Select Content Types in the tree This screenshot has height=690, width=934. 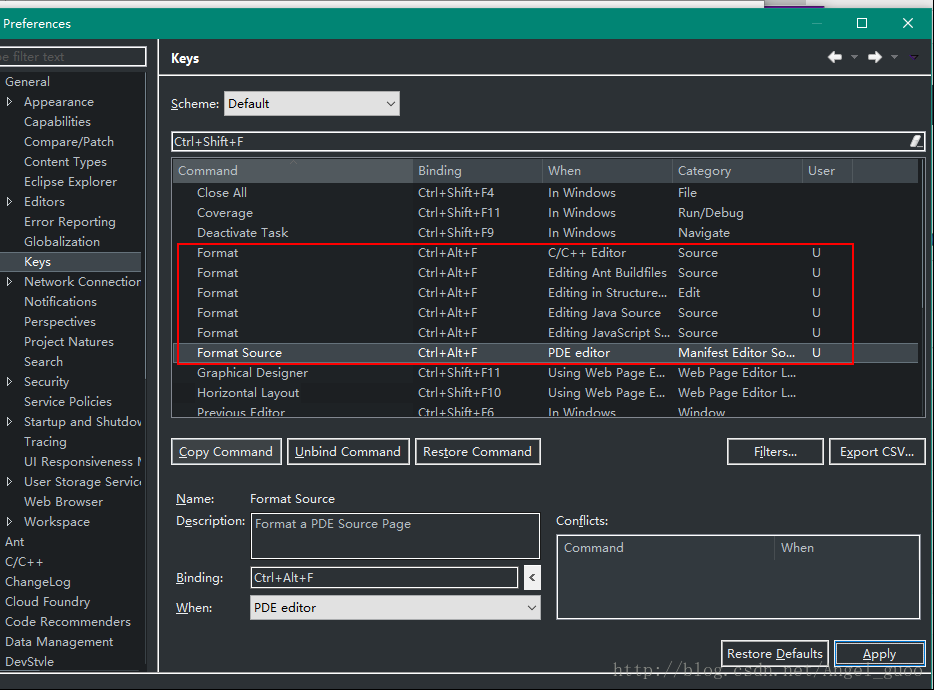pos(66,162)
